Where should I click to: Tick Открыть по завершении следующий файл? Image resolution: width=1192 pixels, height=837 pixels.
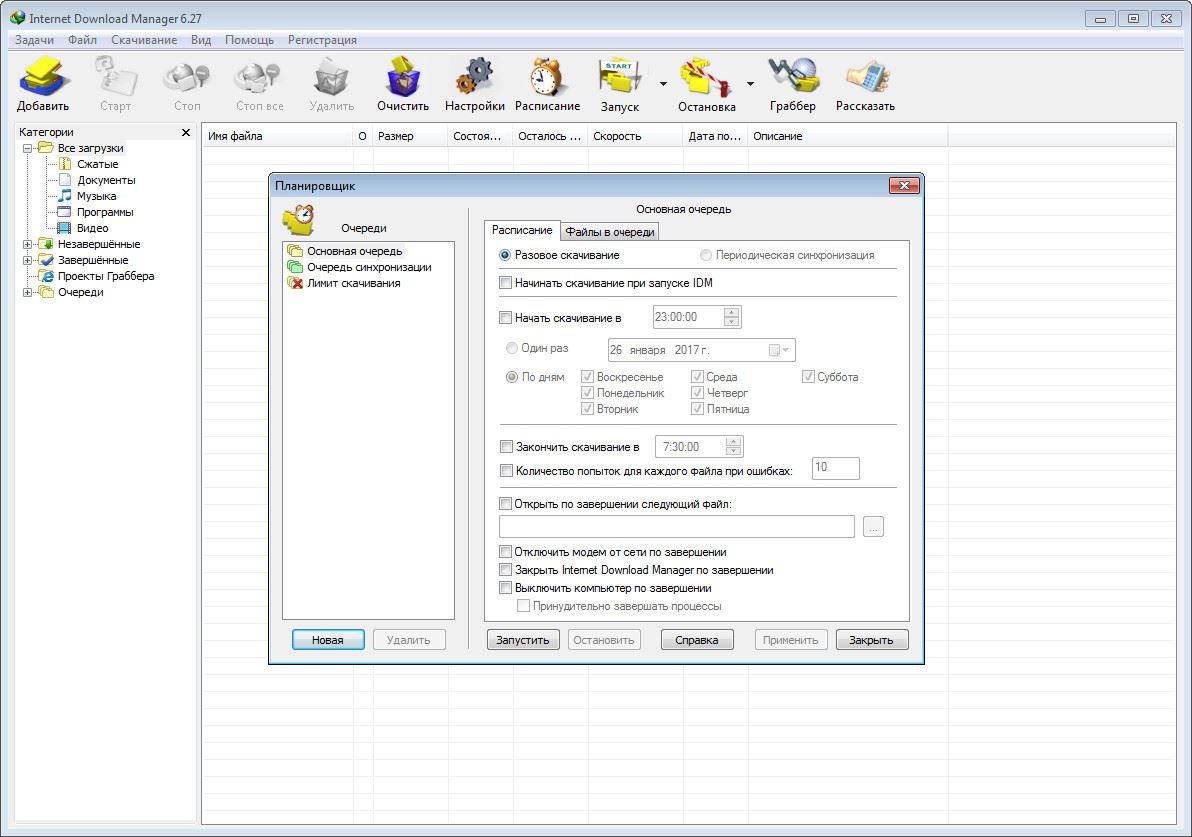(506, 503)
